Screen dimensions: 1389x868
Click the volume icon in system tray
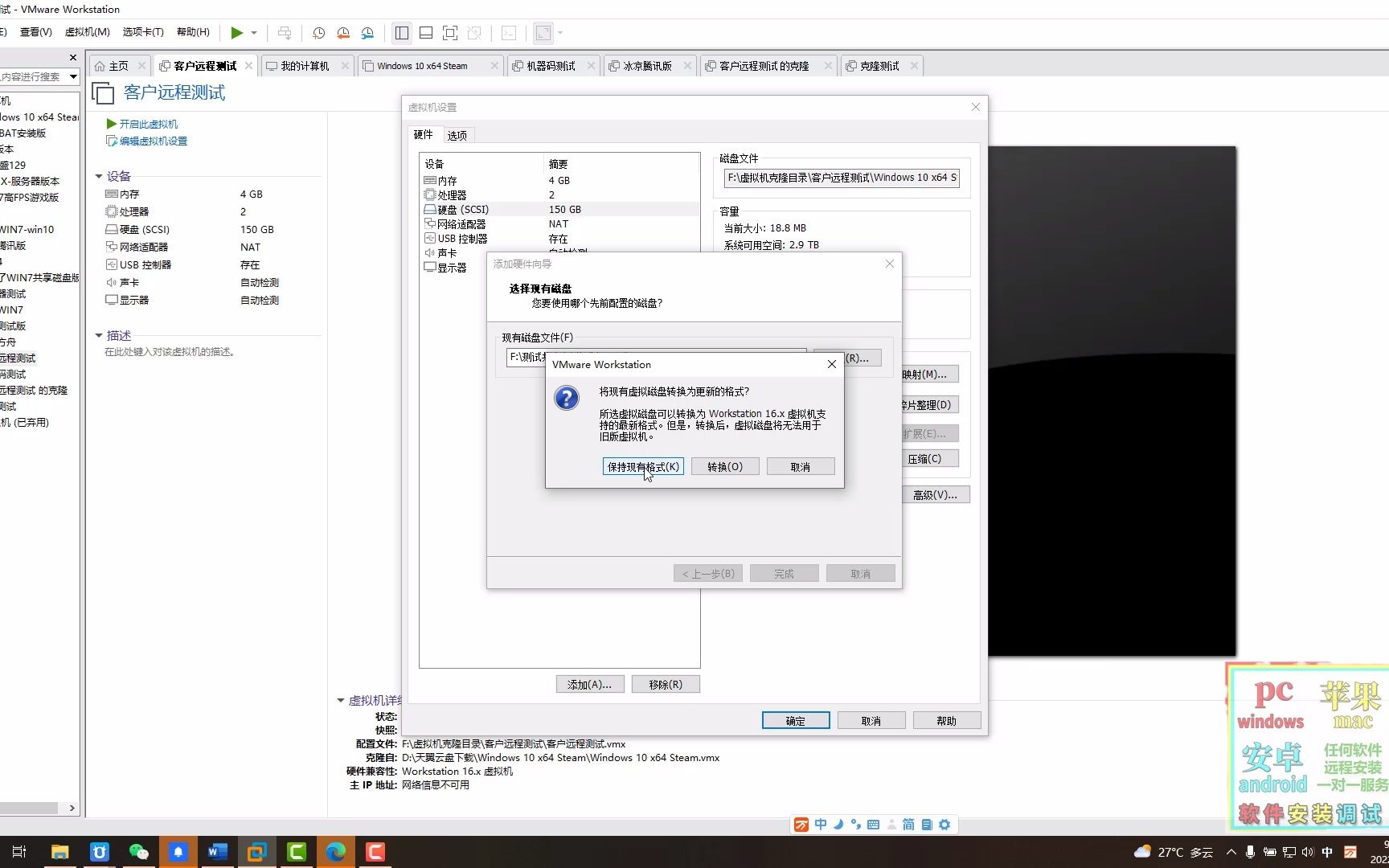coord(1308,852)
